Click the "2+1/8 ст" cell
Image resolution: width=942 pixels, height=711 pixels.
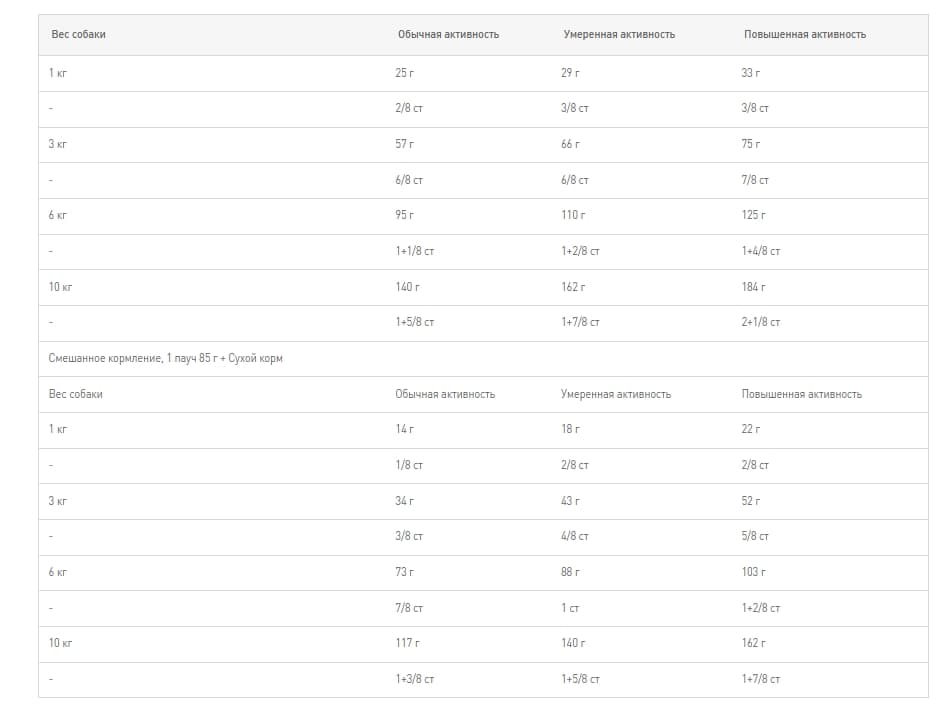(x=761, y=322)
